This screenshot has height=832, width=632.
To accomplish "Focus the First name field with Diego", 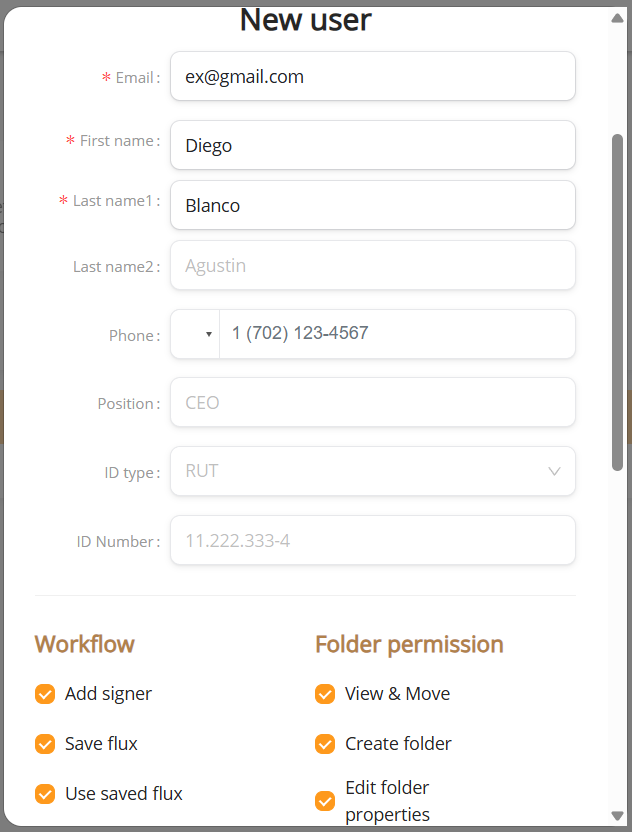I will (373, 145).
